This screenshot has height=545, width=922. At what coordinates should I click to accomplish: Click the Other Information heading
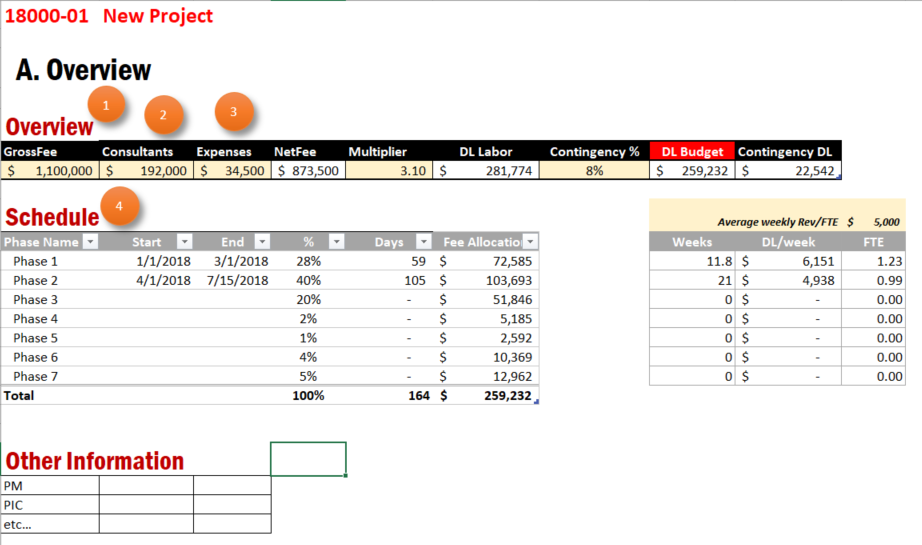(95, 461)
